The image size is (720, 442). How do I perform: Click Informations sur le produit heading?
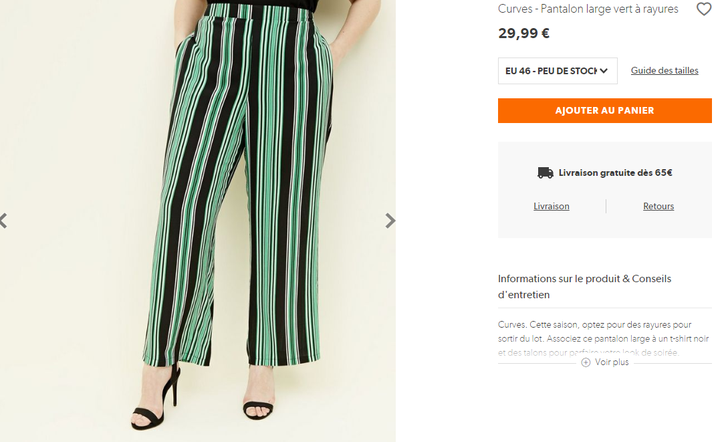pos(585,286)
